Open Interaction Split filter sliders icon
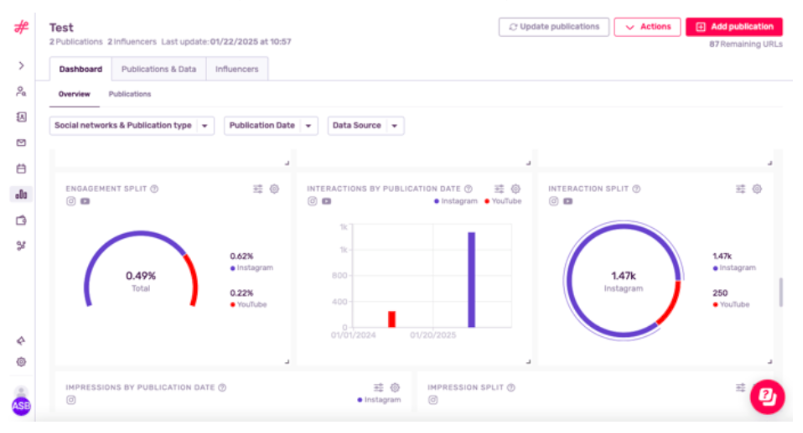Image resolution: width=803 pixels, height=433 pixels. click(741, 189)
